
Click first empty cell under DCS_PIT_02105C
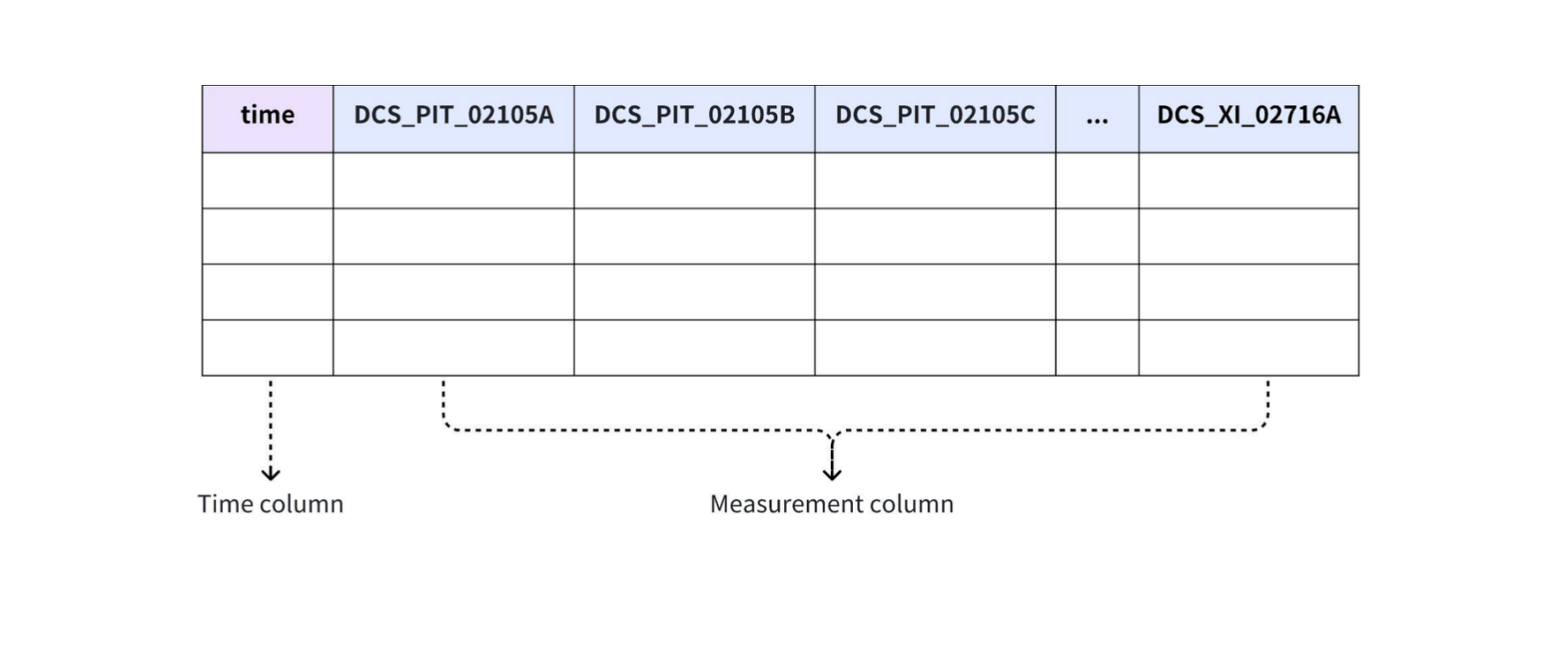click(x=935, y=180)
